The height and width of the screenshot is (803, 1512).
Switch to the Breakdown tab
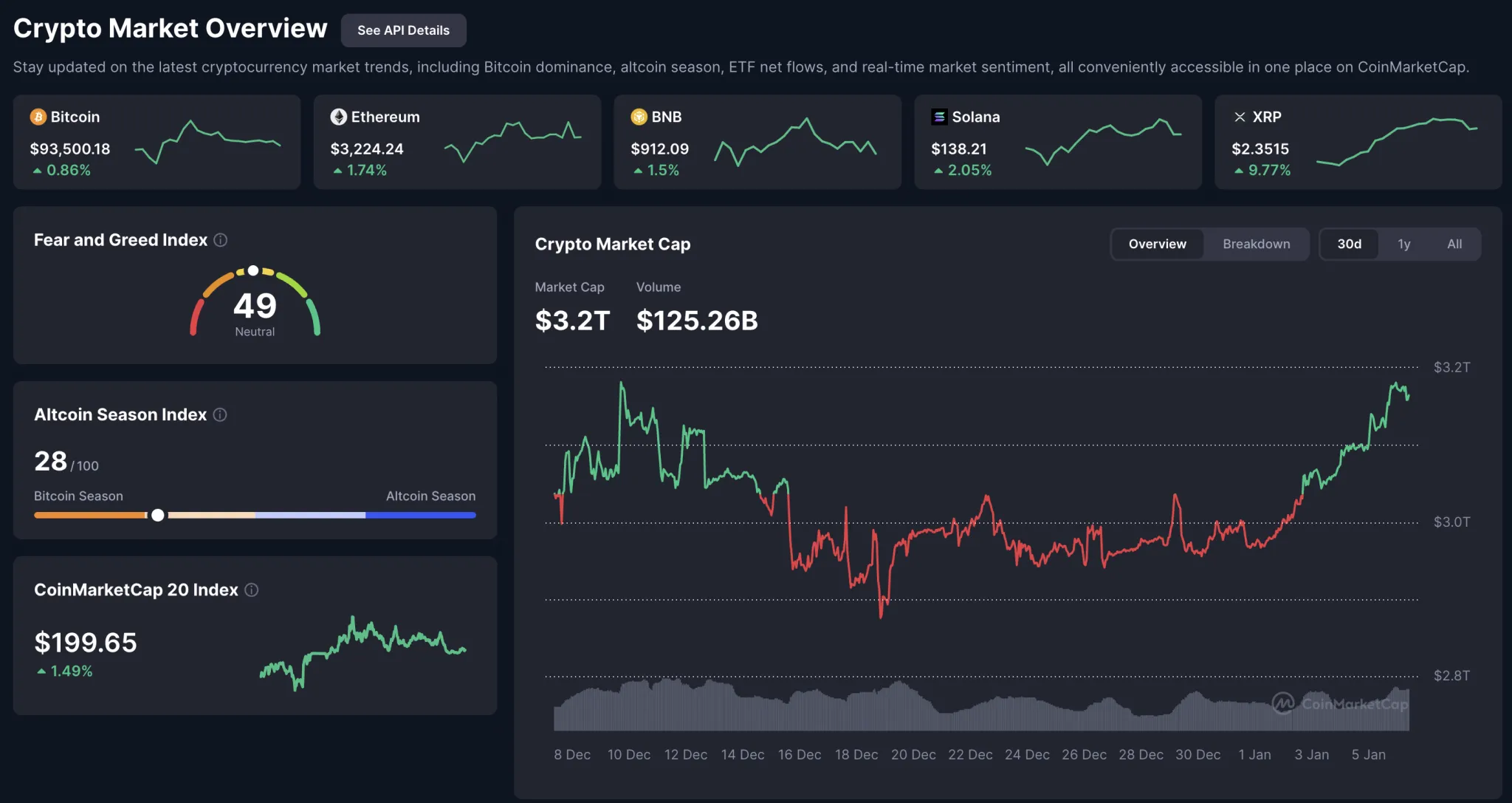(1256, 244)
